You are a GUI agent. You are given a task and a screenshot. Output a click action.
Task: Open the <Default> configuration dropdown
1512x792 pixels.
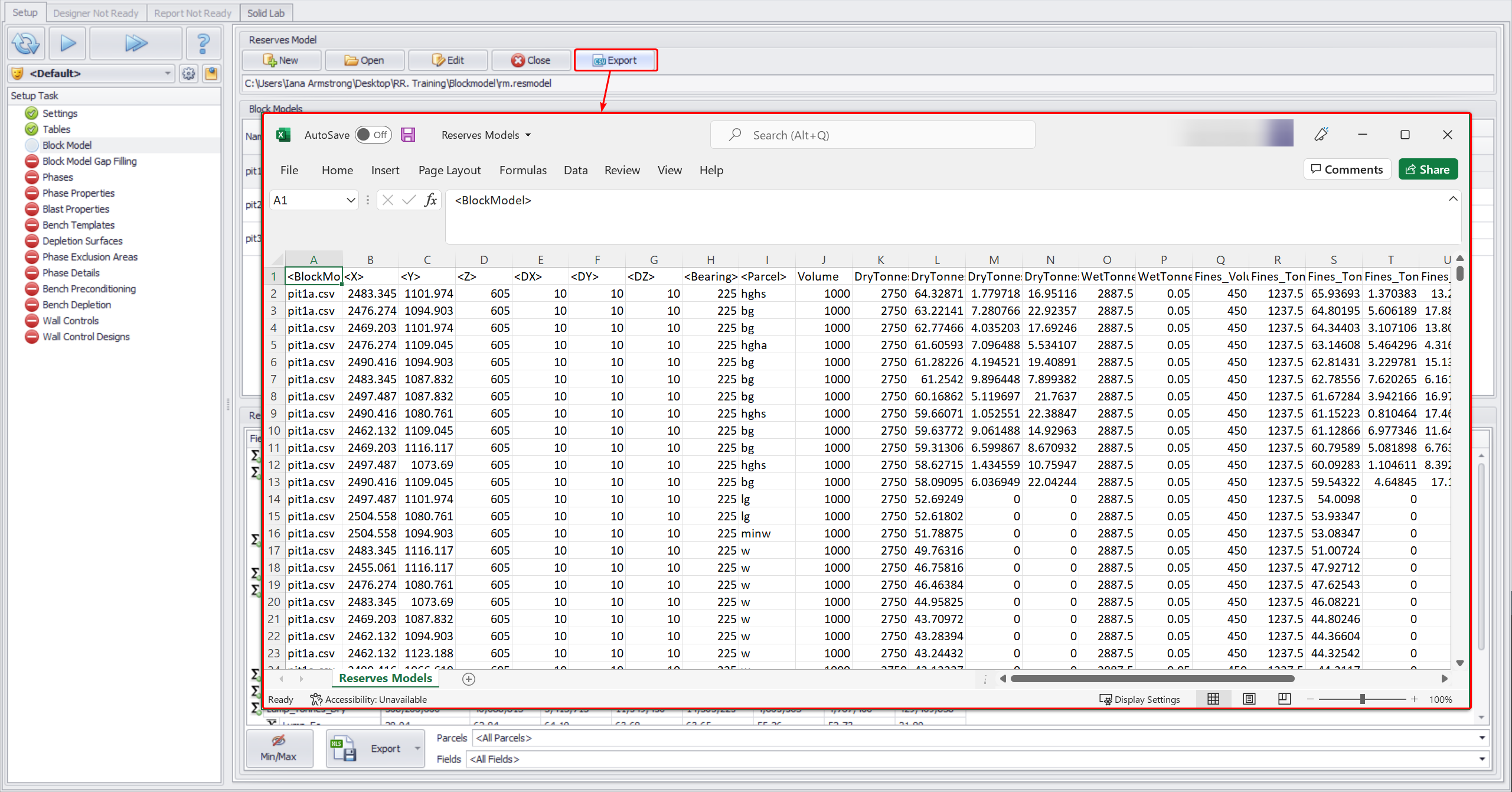(168, 74)
